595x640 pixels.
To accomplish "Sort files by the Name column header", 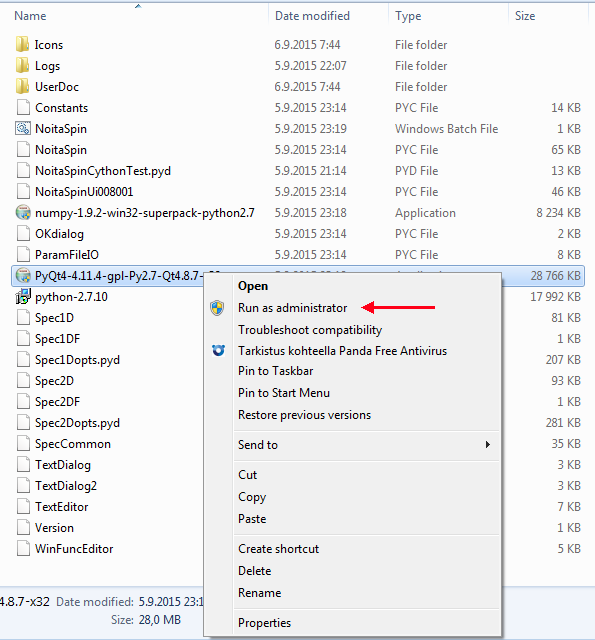I will coord(30,16).
